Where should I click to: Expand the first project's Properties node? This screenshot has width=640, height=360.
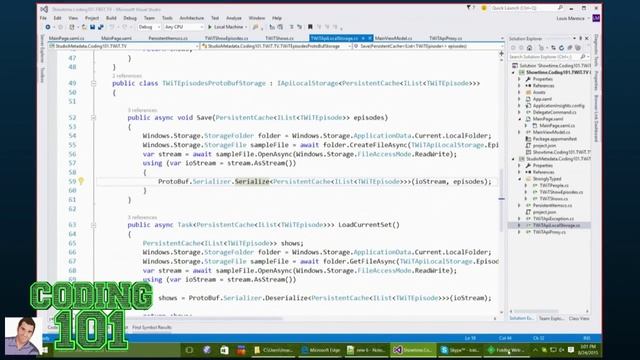tap(519, 79)
